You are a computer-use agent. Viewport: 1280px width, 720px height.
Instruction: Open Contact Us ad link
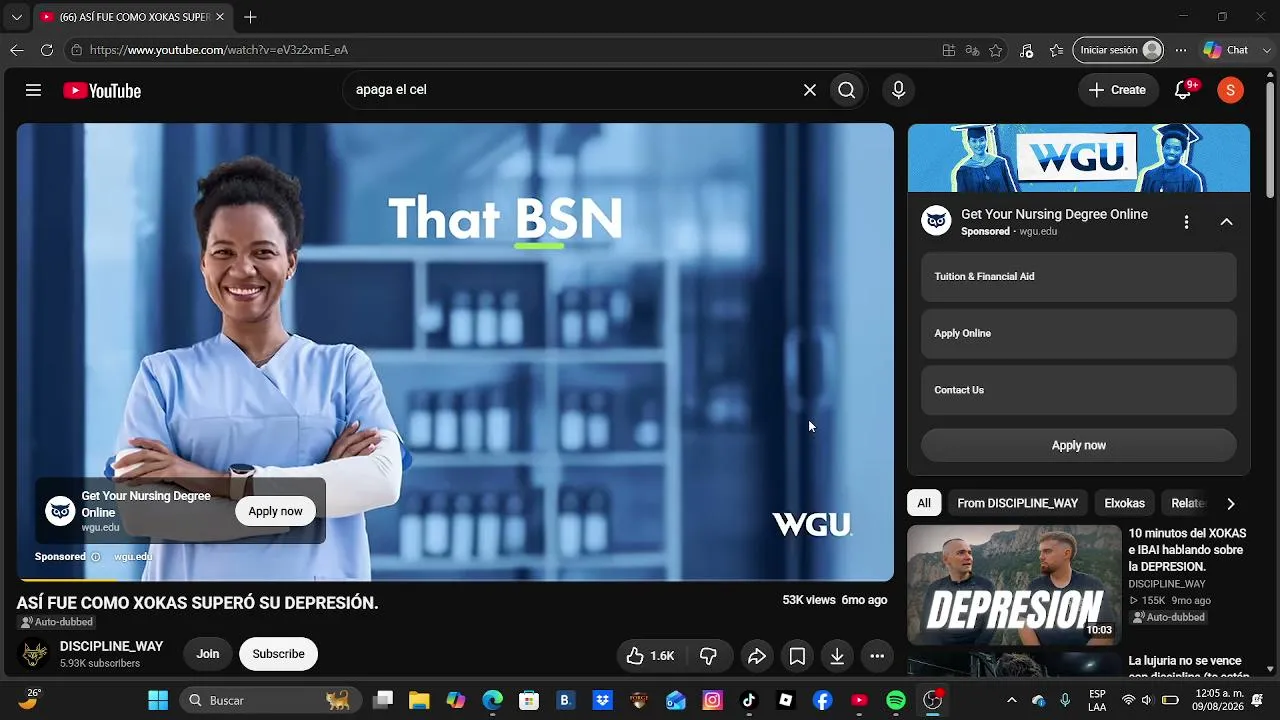click(1078, 390)
